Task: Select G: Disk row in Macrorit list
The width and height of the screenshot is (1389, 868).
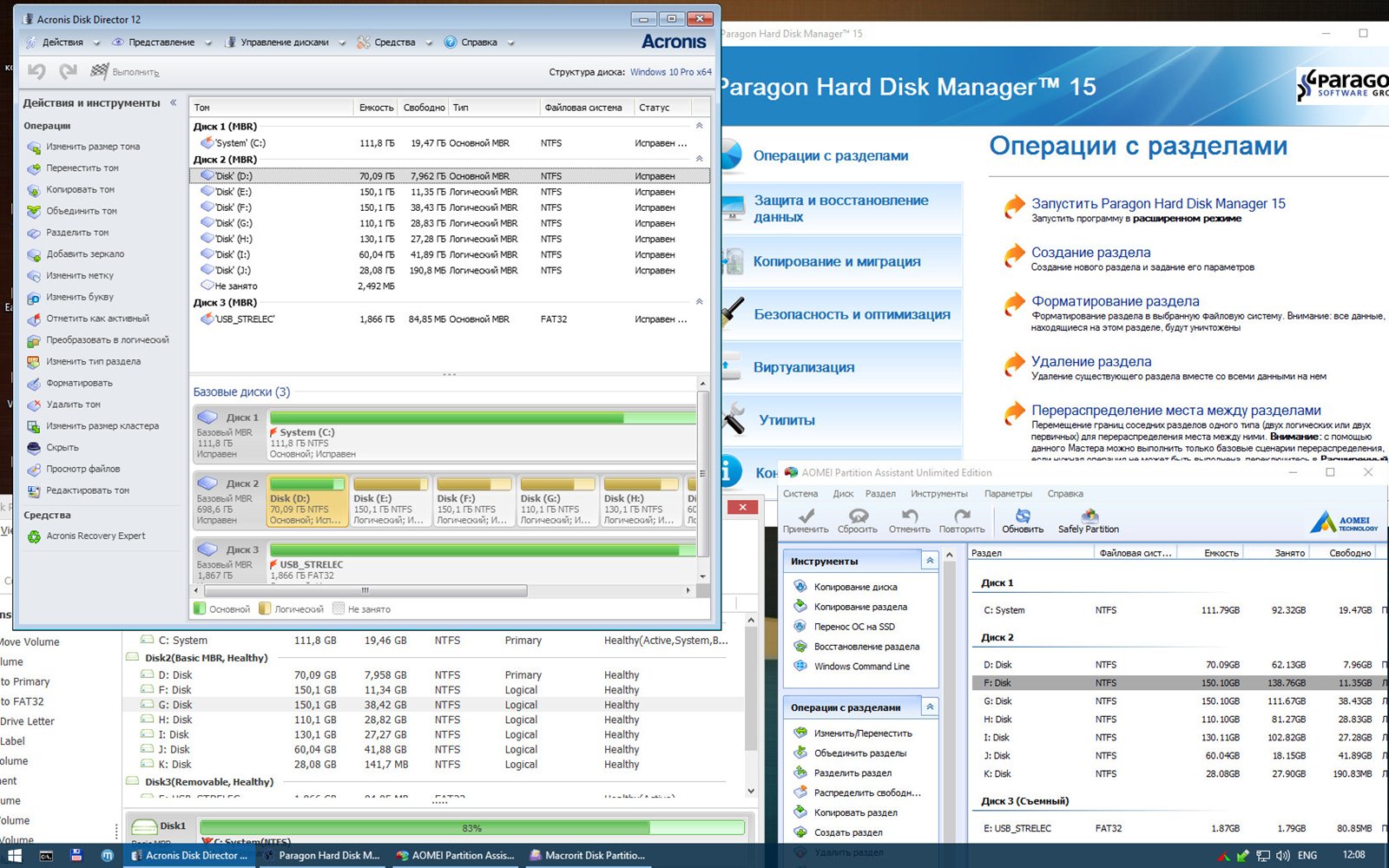Action: (x=434, y=705)
